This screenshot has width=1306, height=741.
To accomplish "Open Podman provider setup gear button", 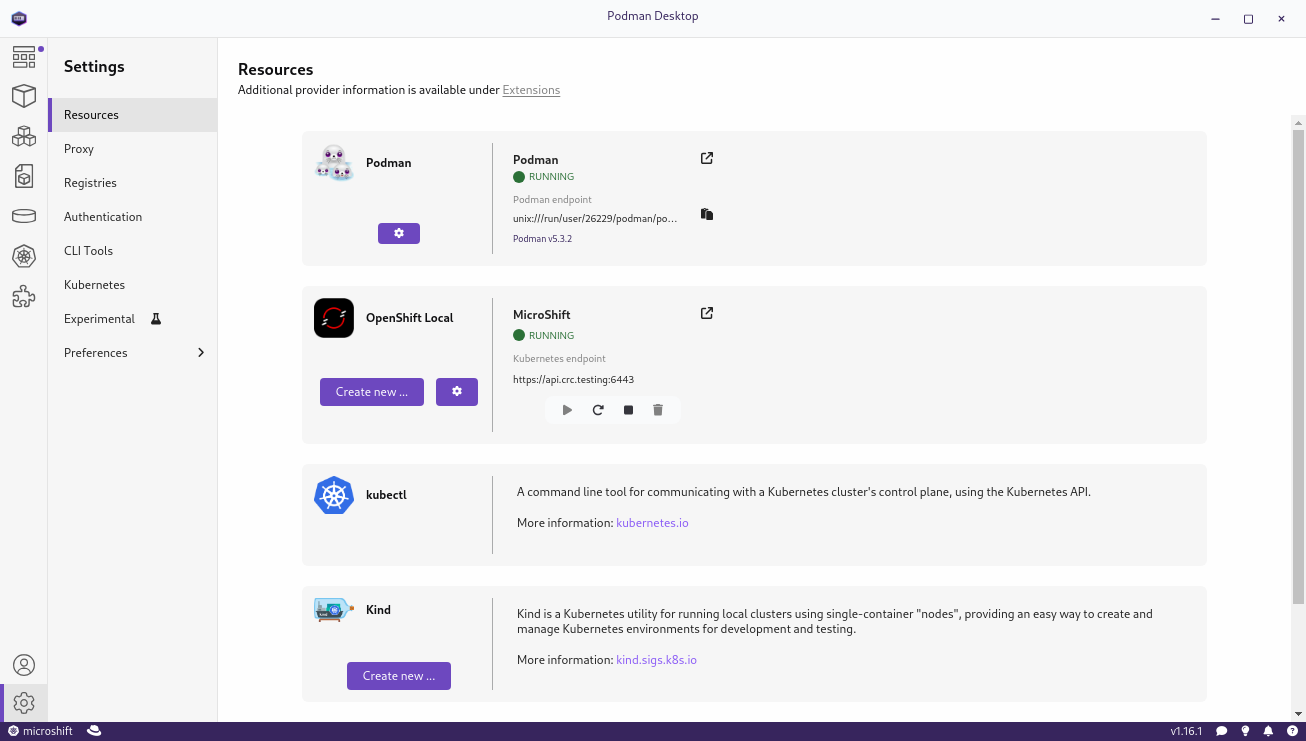I will click(399, 233).
